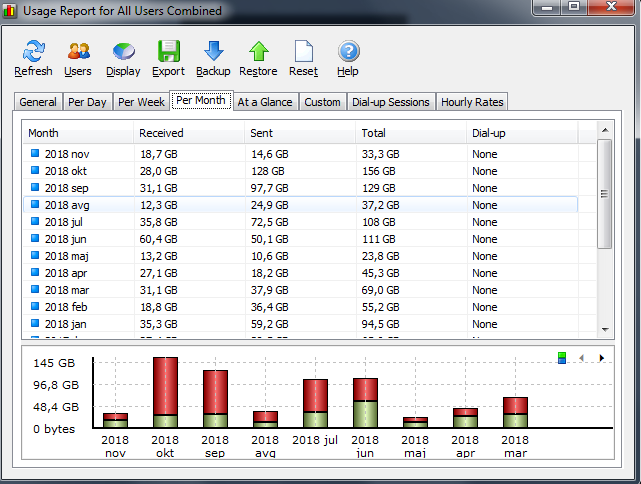Click the 48,4 GB axis label
Viewport: 641px width, 484px height.
click(x=56, y=407)
